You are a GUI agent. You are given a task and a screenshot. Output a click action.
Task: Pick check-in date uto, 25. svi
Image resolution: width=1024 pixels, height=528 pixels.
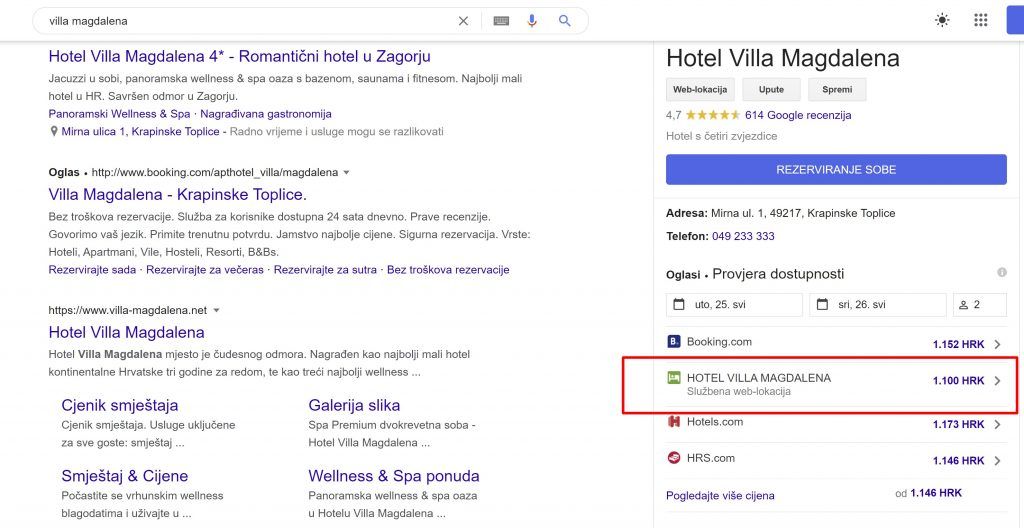pyautogui.click(x=734, y=305)
